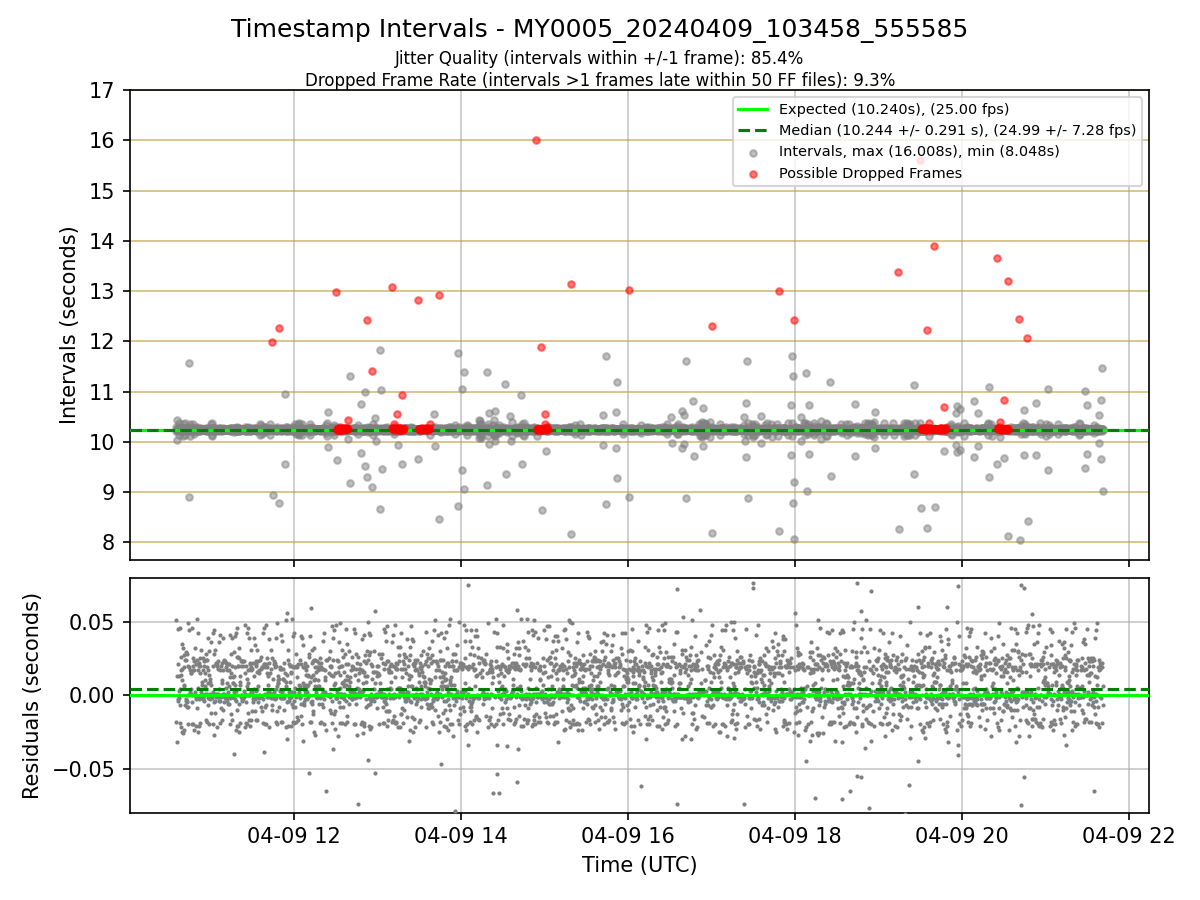Click the gray dot marker in the legend
Image resolution: width=1200 pixels, height=900 pixels.
[753, 152]
